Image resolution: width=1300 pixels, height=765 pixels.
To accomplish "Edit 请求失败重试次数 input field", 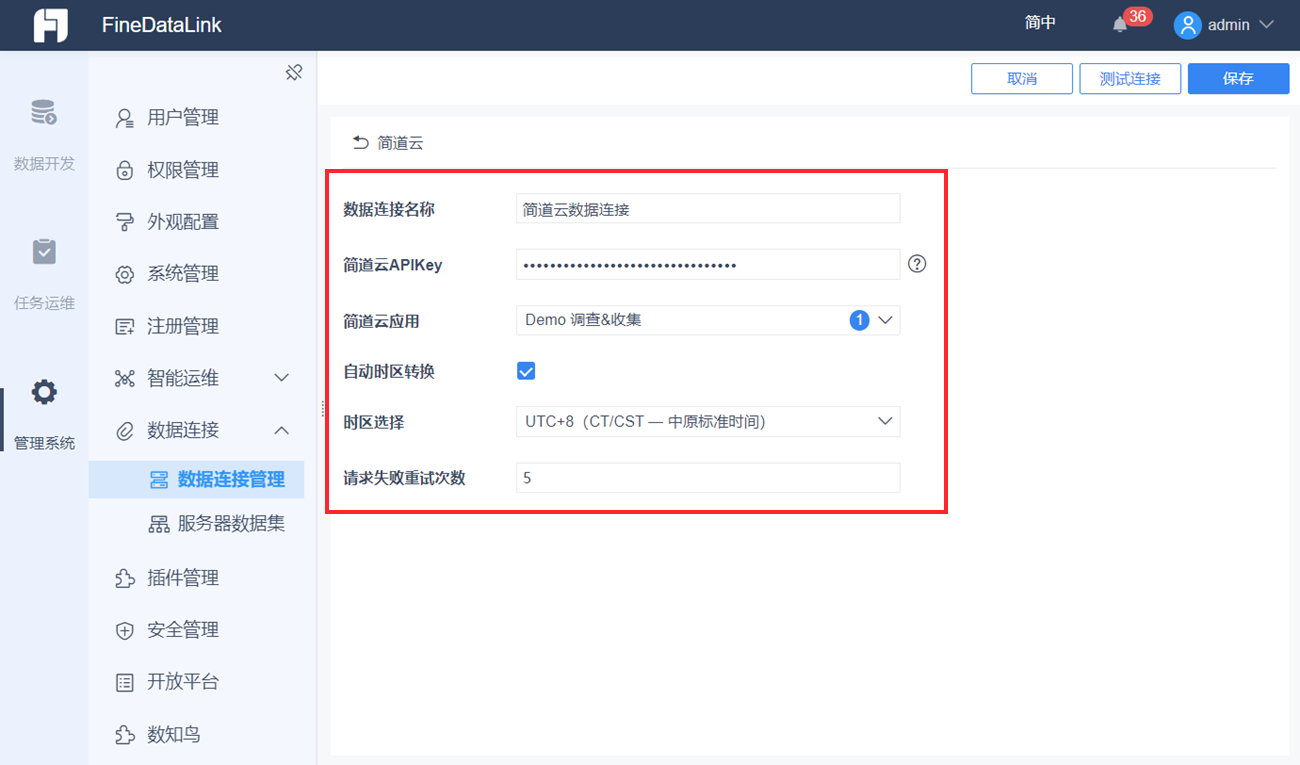I will pos(708,478).
